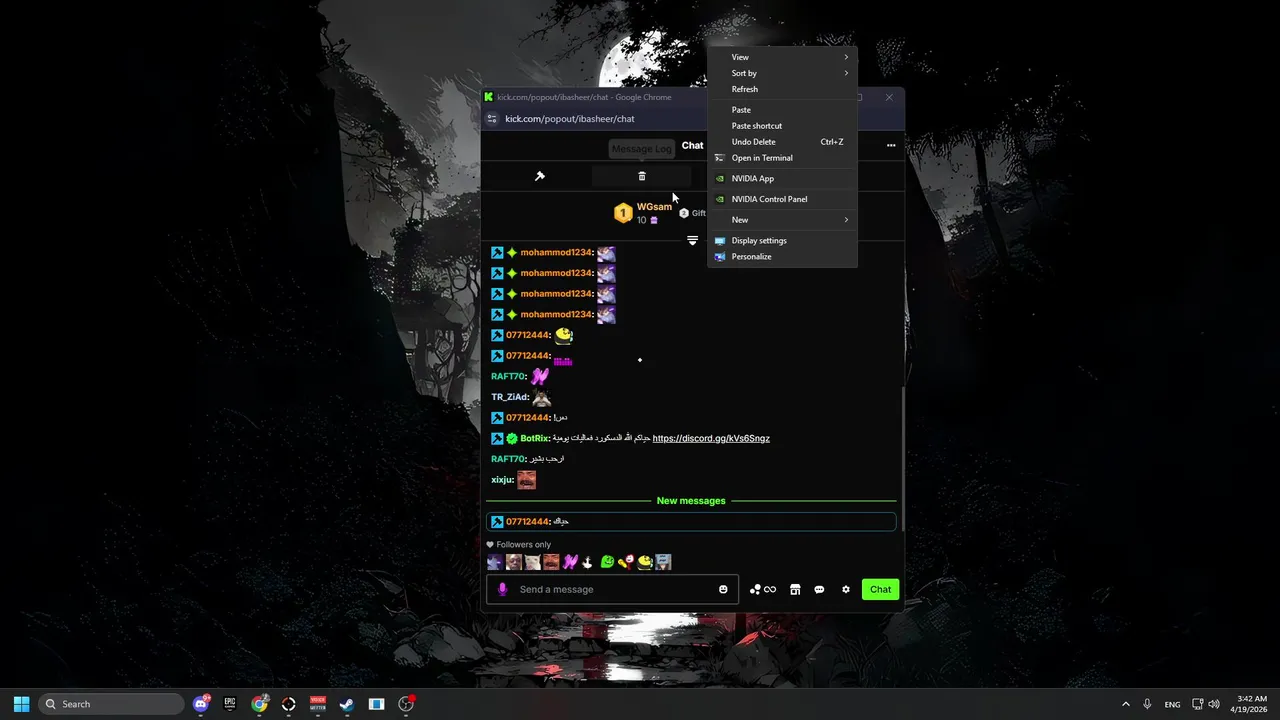Expand the View submenu in context menu
This screenshot has width=1280, height=720.
point(782,57)
